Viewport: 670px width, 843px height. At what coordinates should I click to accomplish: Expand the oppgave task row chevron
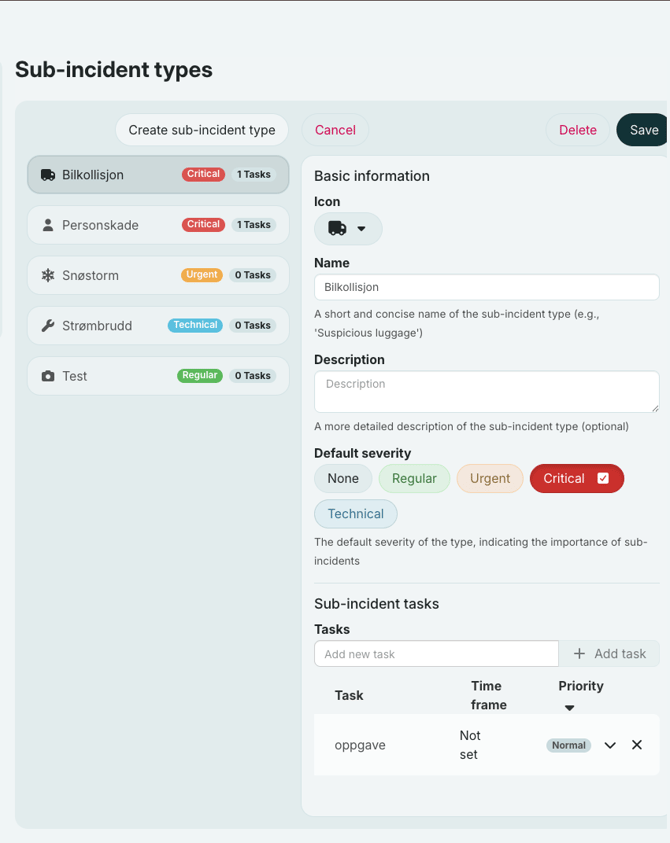pos(610,744)
